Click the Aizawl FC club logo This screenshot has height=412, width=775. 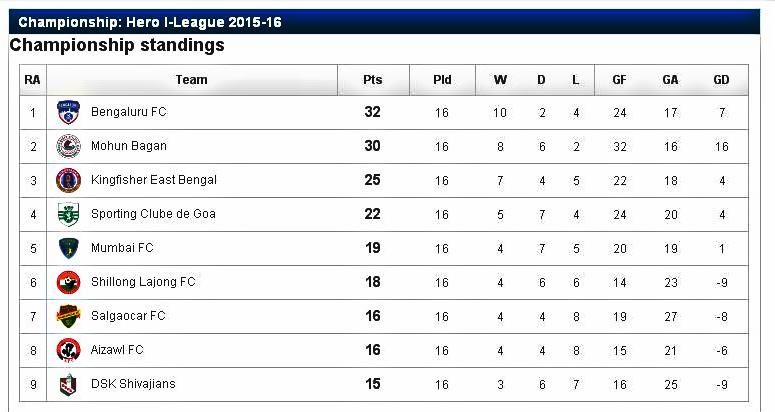[68, 350]
